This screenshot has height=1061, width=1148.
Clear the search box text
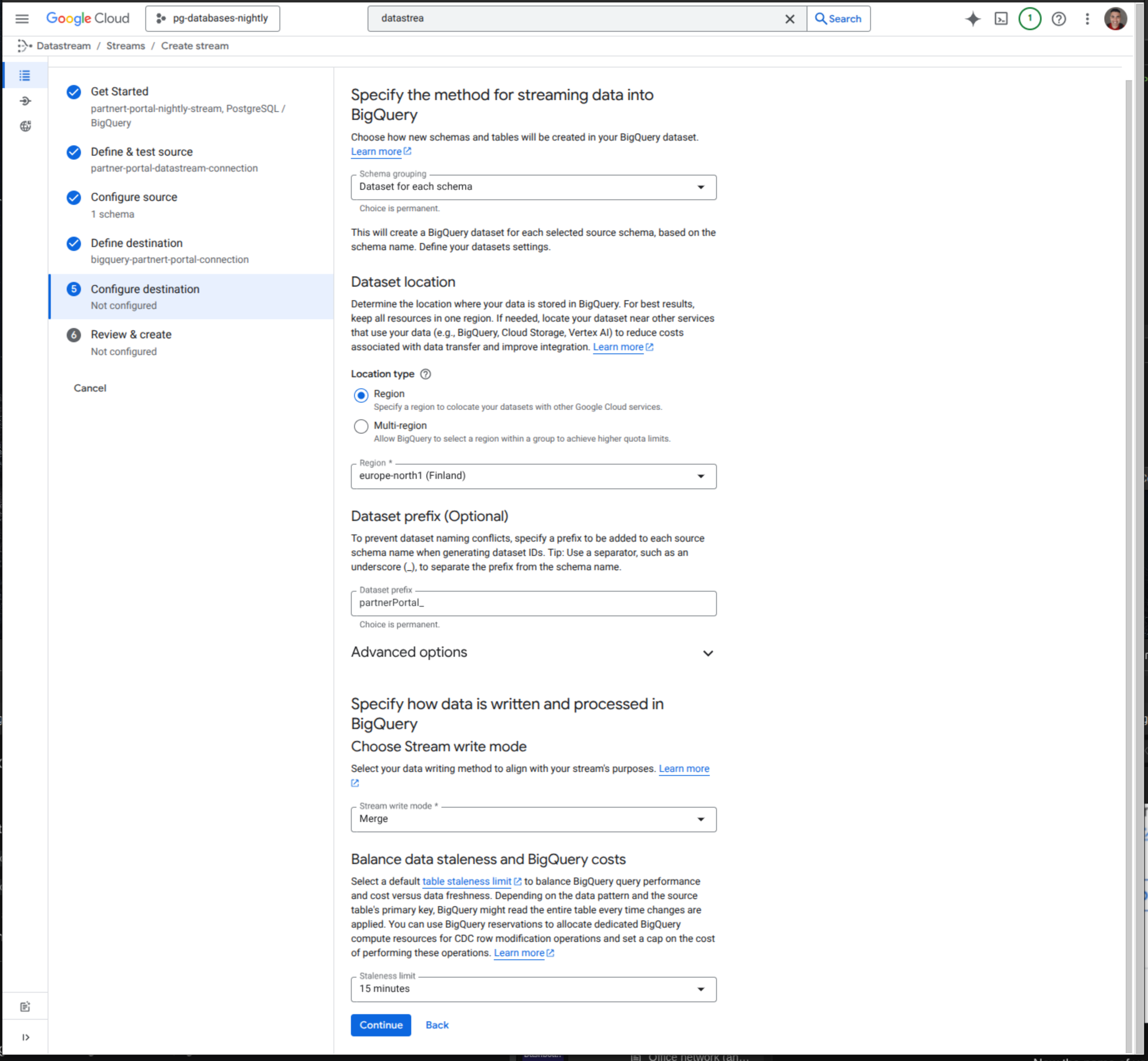tap(789, 19)
